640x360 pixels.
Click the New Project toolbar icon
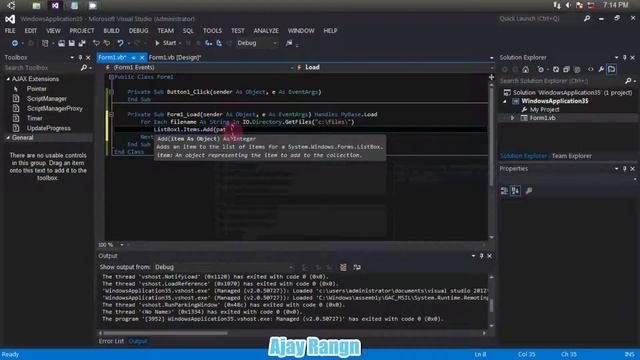[x=45, y=43]
